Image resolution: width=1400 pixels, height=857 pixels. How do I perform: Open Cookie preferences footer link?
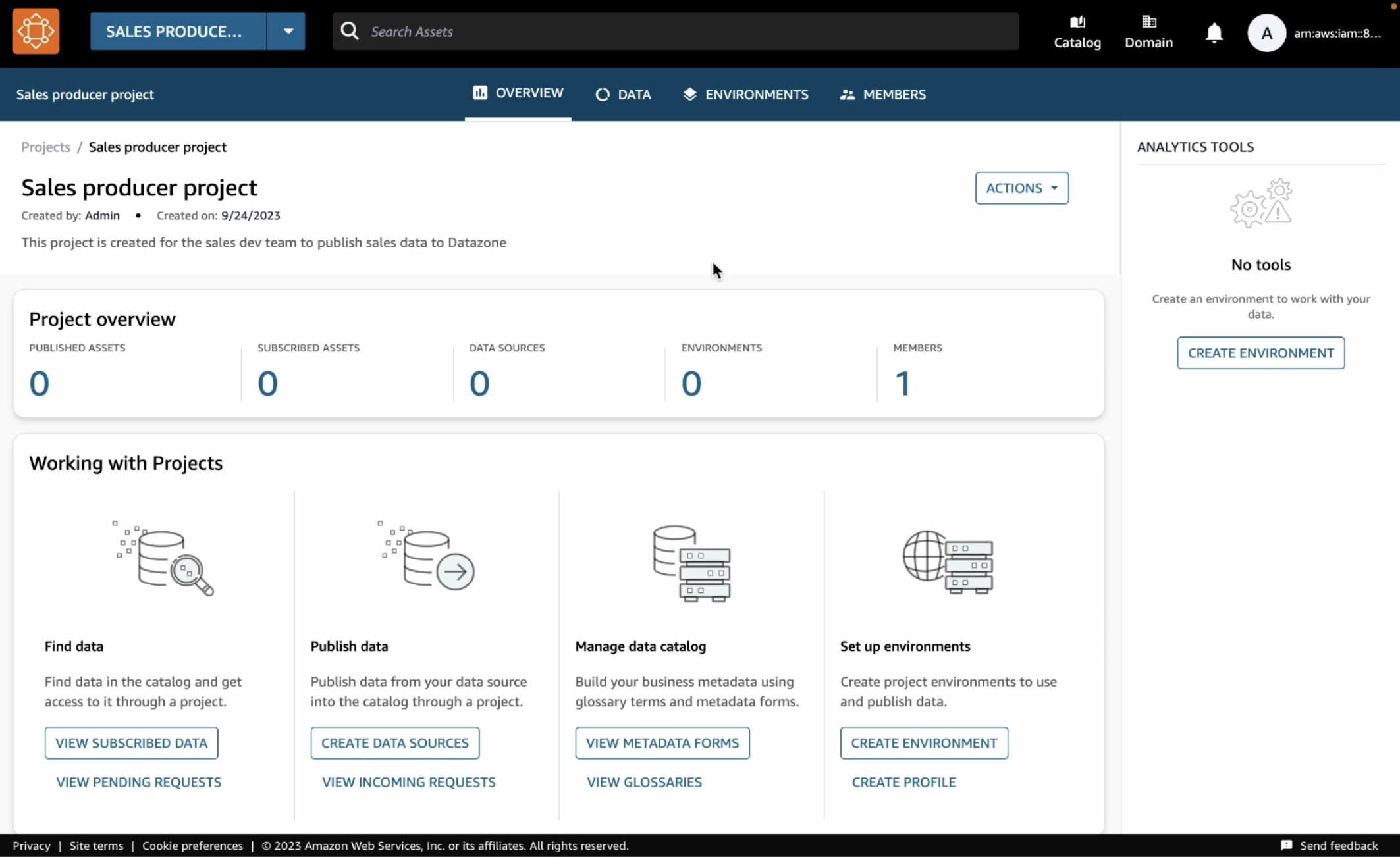pos(192,846)
